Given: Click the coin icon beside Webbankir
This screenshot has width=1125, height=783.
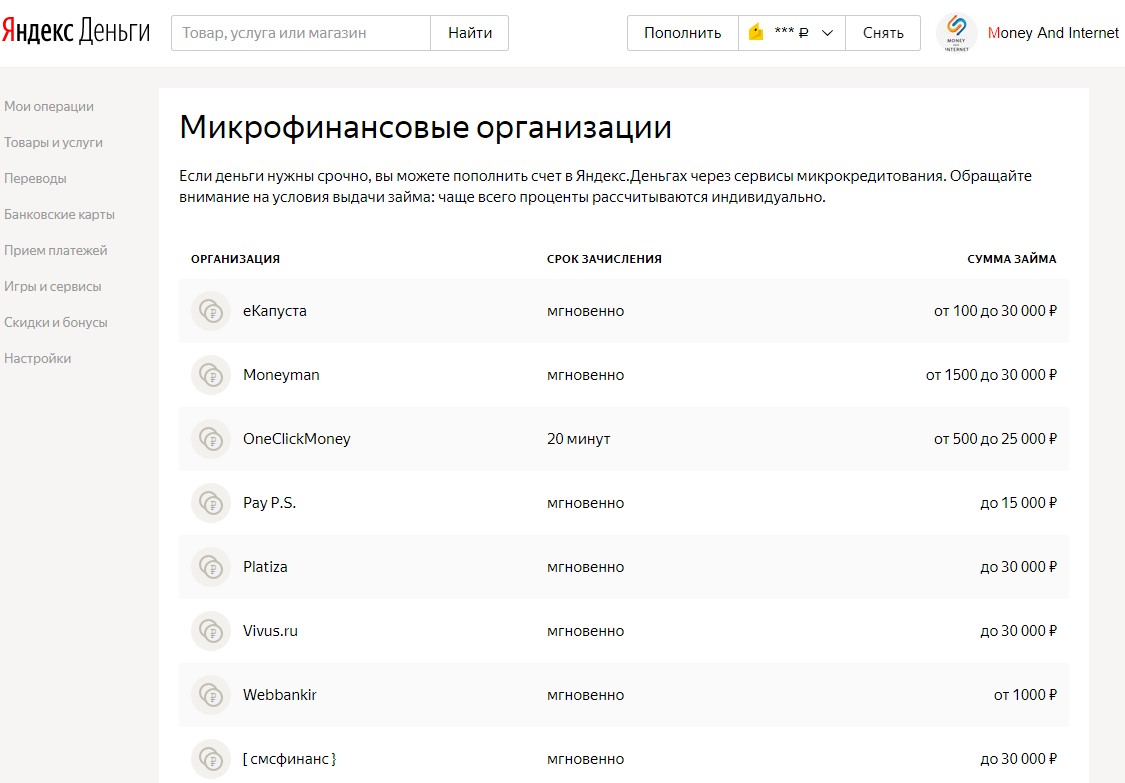Looking at the screenshot, I should pyautogui.click(x=211, y=695).
